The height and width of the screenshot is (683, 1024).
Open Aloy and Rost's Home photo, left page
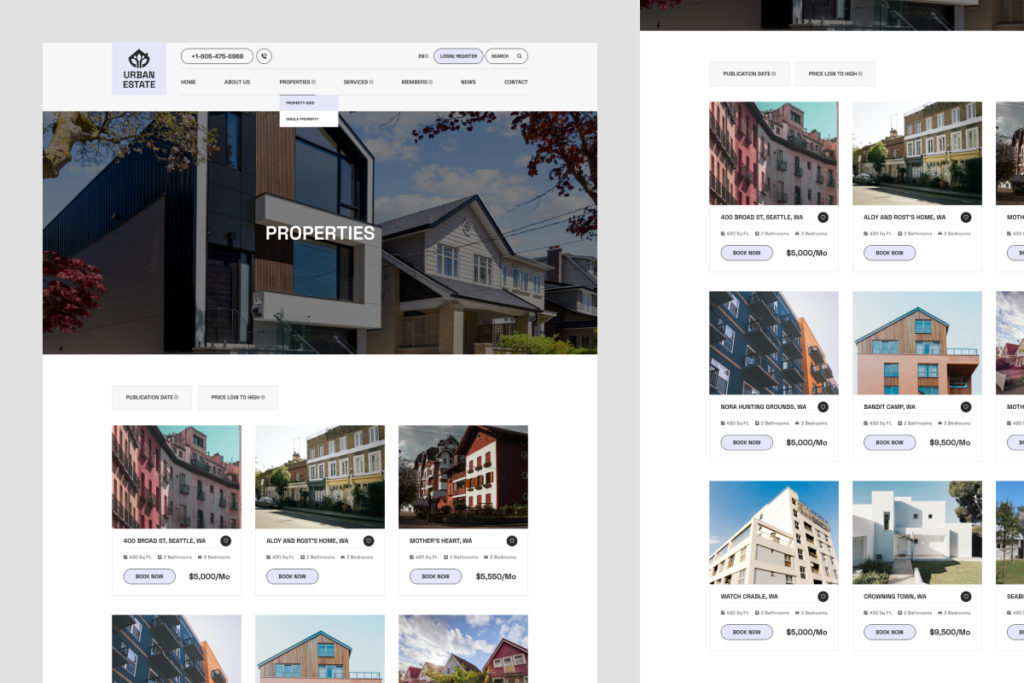[x=320, y=477]
